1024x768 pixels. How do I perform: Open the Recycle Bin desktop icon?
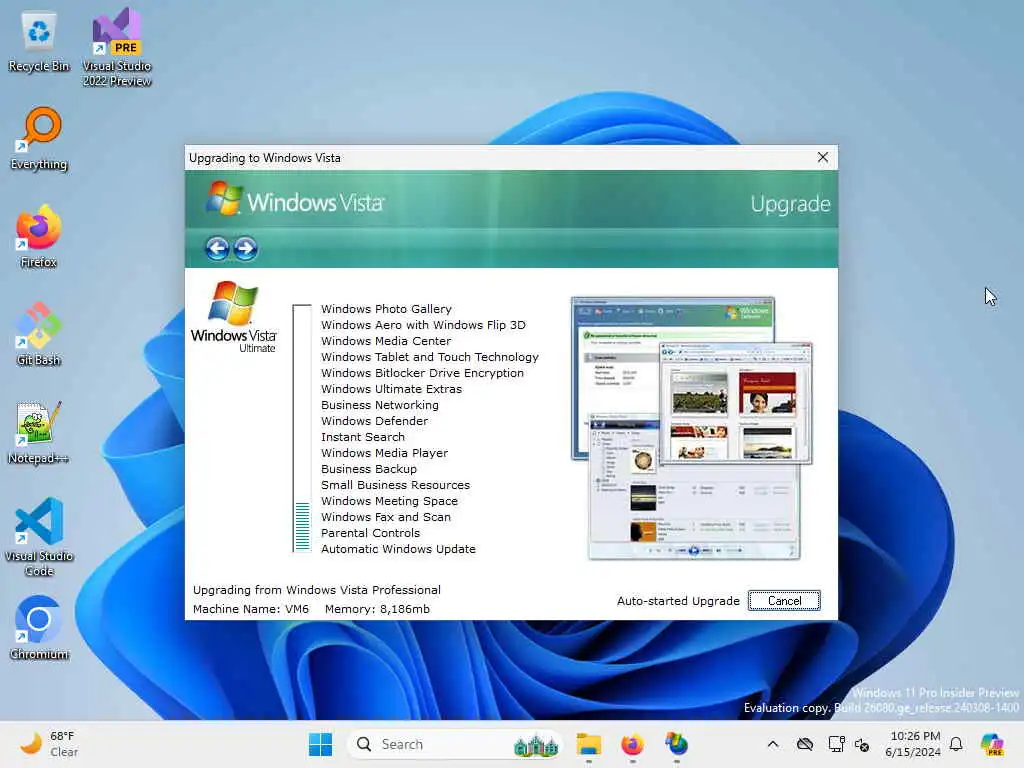click(x=39, y=42)
